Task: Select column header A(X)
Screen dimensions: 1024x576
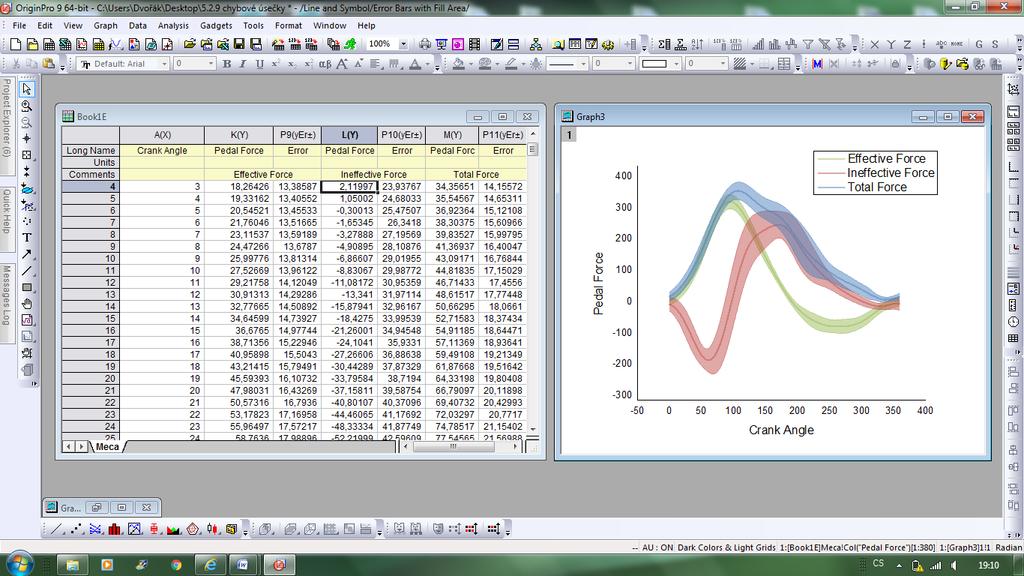Action: pos(162,135)
